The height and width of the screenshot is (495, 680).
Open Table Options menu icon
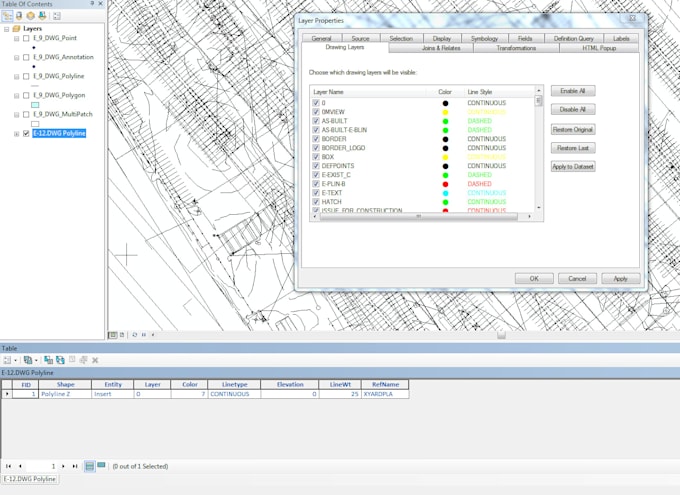pos(7,360)
